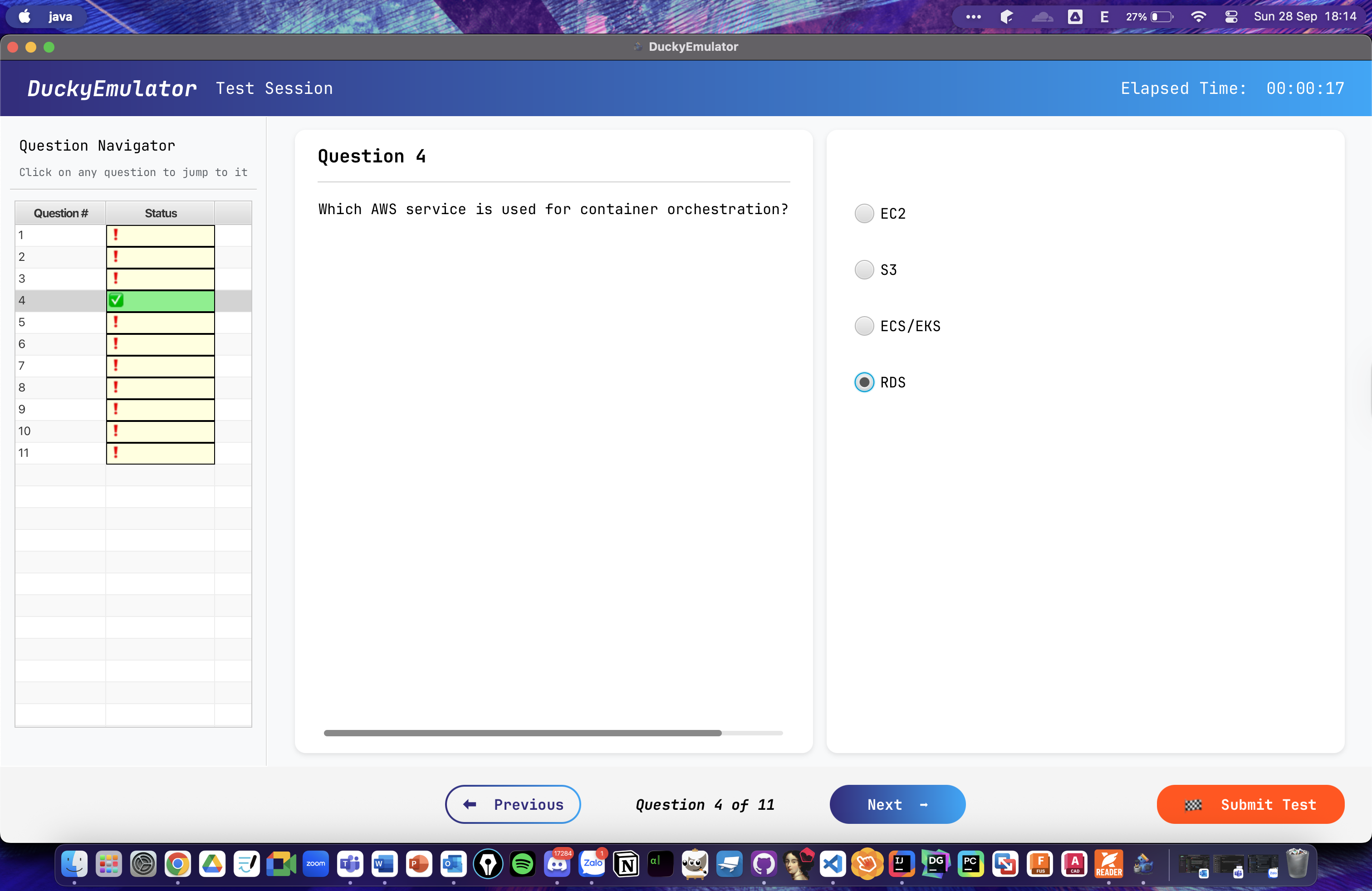The image size is (1372, 891).
Task: Open the Apple menu
Action: (x=24, y=17)
